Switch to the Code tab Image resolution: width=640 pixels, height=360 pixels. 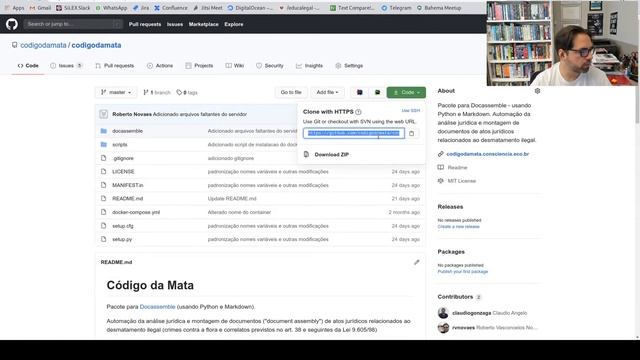28,66
